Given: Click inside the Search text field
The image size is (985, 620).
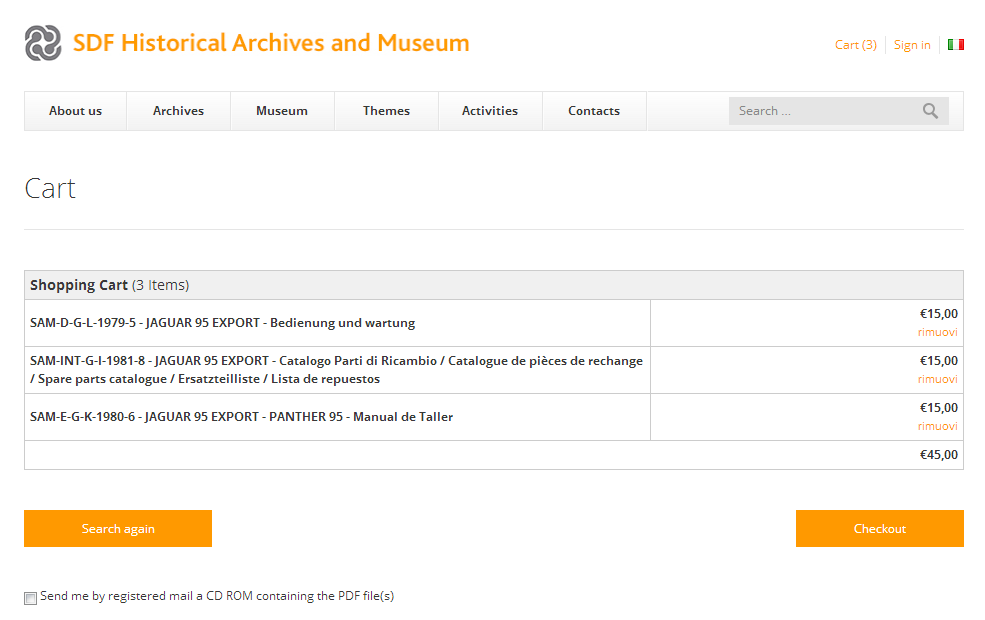Looking at the screenshot, I should pyautogui.click(x=820, y=111).
